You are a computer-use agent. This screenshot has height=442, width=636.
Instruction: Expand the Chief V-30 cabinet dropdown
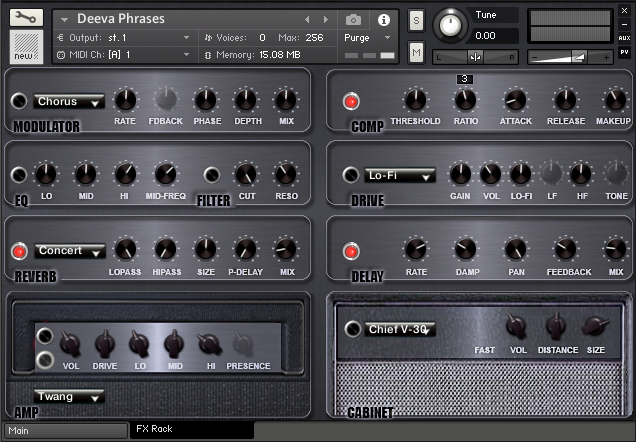400,329
